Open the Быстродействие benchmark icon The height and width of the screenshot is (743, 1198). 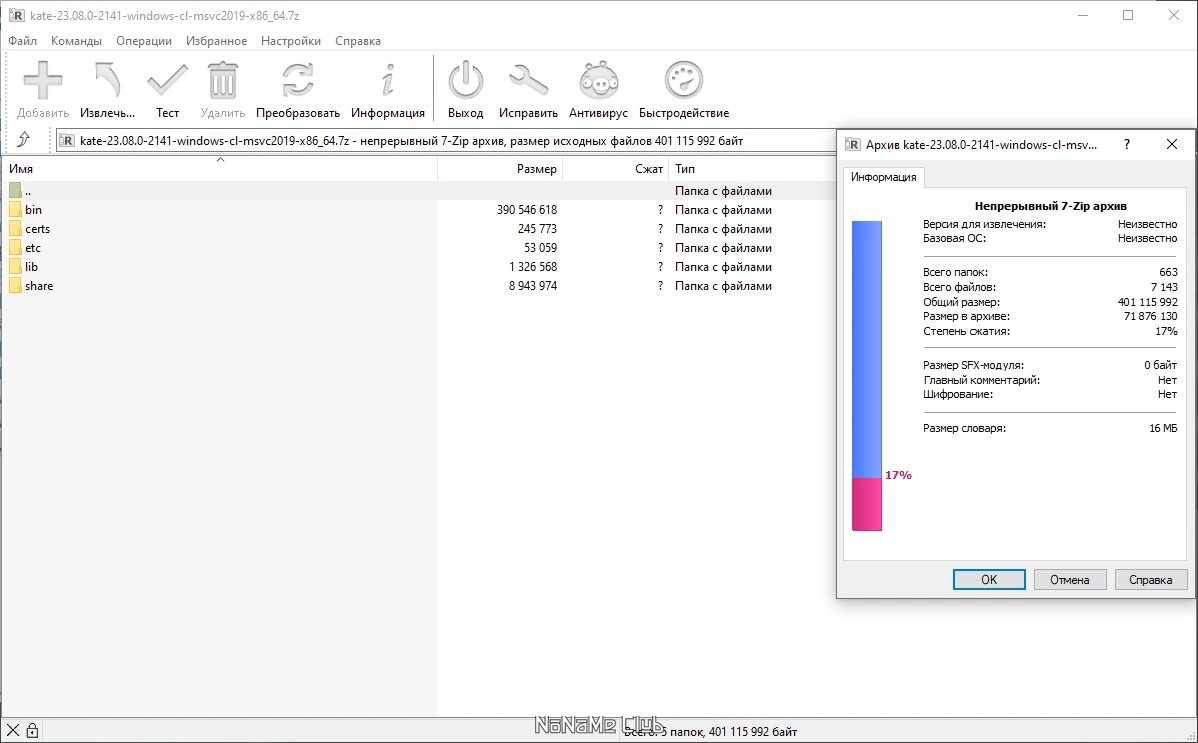click(x=684, y=80)
